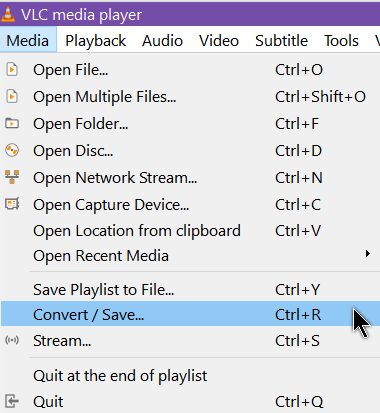Image resolution: width=380 pixels, height=413 pixels.
Task: Click the VLC cone icon in title bar
Action: coord(8,14)
